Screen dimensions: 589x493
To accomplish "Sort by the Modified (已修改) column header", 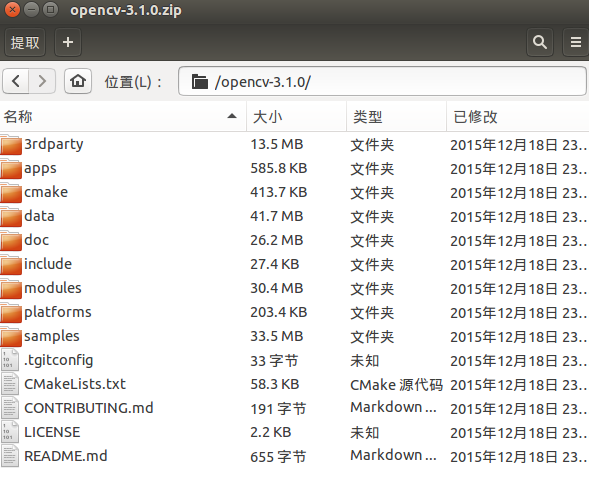I will point(518,116).
